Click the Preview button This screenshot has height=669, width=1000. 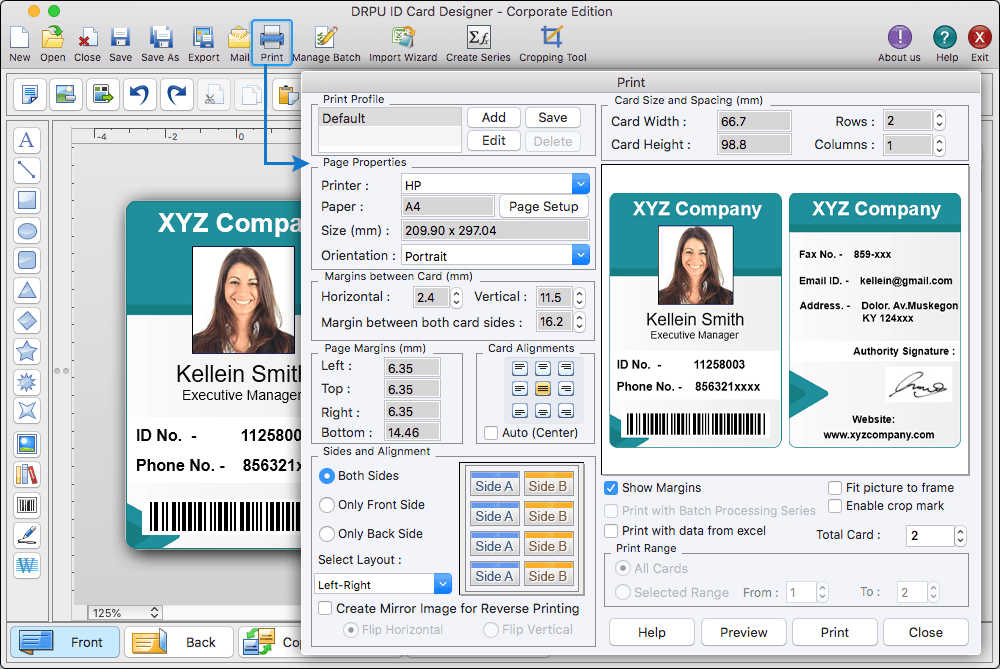pyautogui.click(x=744, y=632)
